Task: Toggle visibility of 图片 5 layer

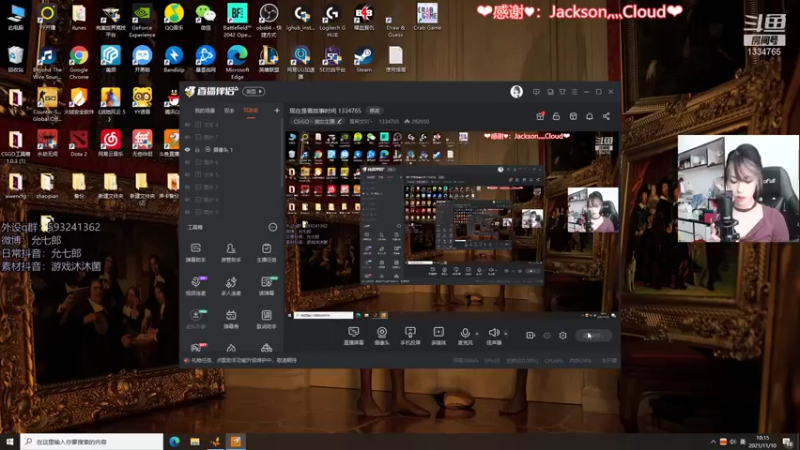Action: [x=187, y=187]
